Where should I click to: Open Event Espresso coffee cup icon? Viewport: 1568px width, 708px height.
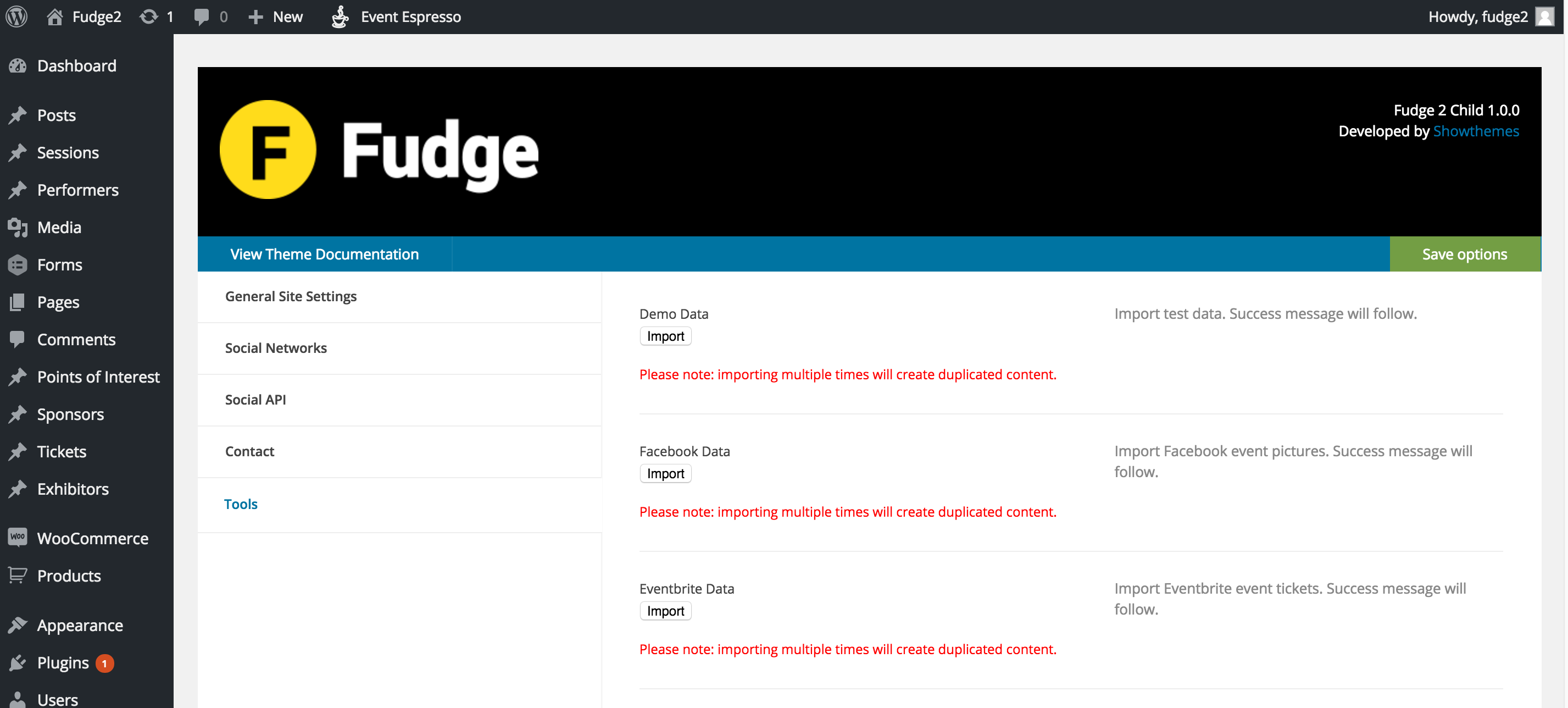click(x=340, y=16)
